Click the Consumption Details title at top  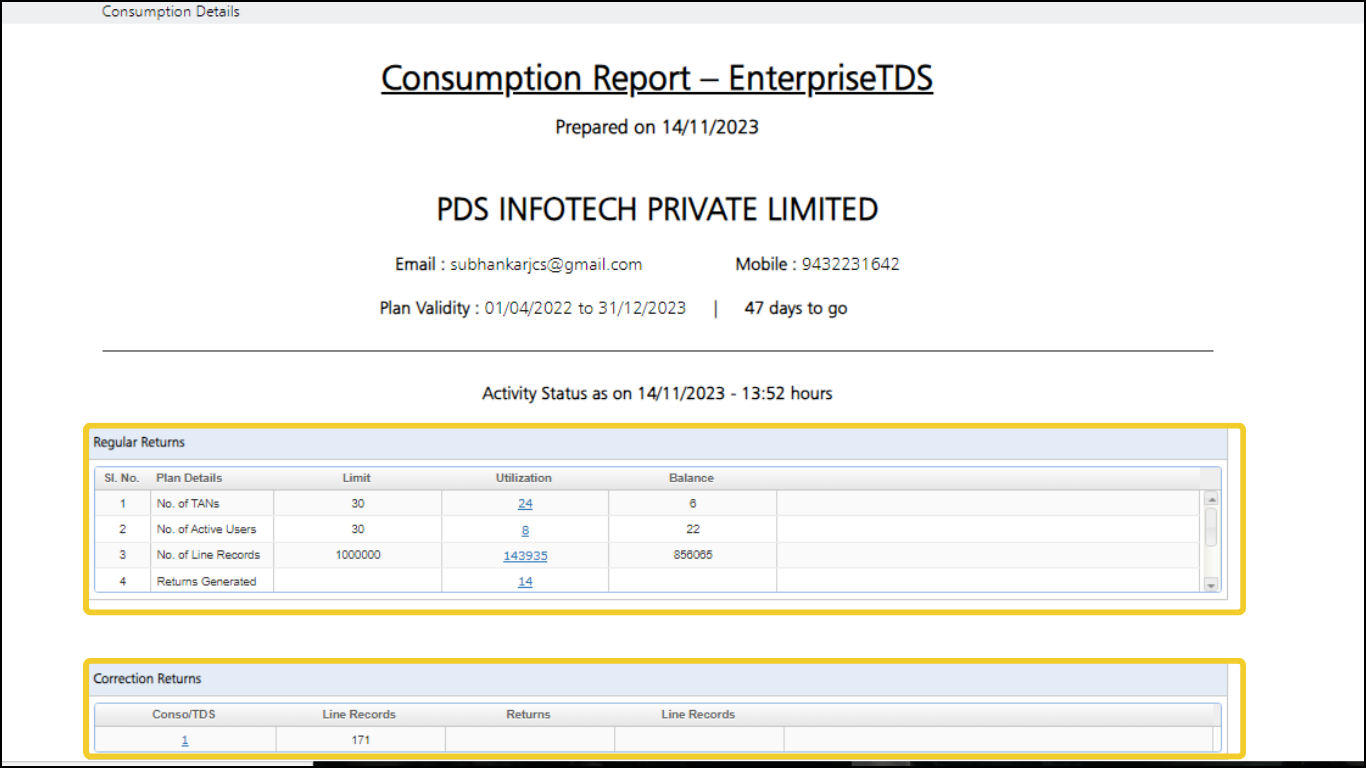coord(171,12)
